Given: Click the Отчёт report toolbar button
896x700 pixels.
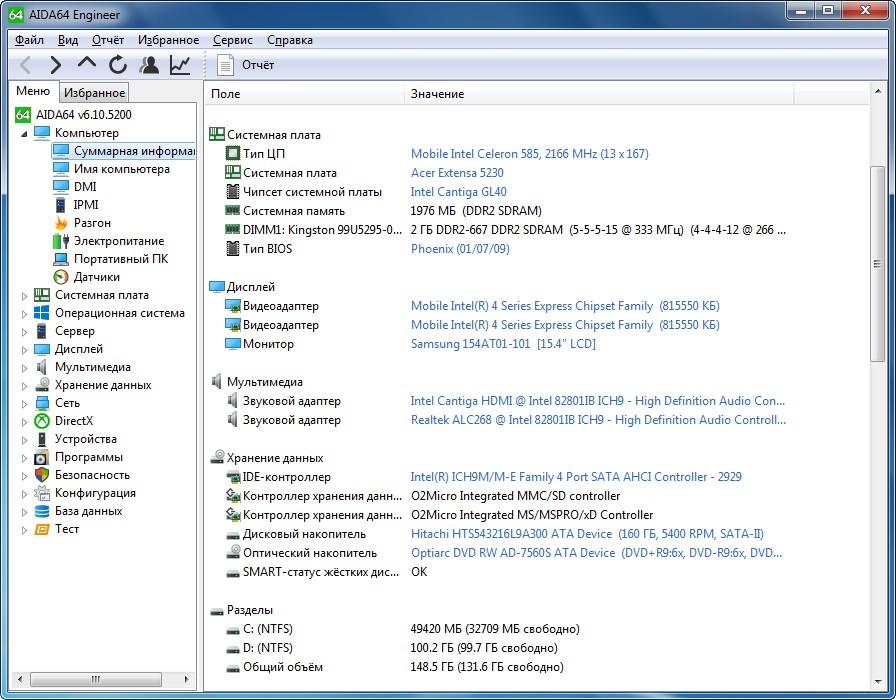Looking at the screenshot, I should 246,65.
